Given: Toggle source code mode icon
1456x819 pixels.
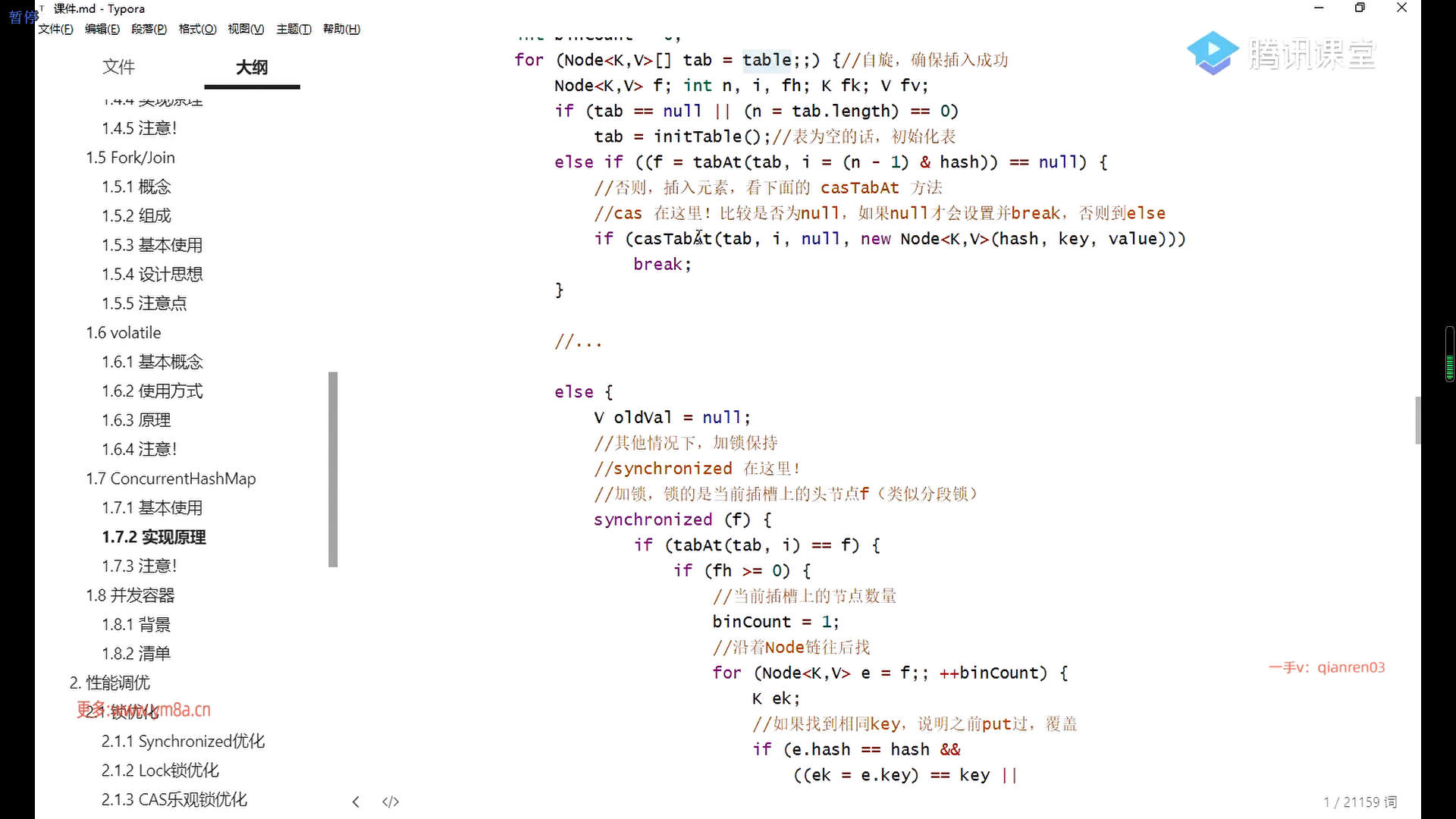Looking at the screenshot, I should coord(391,802).
